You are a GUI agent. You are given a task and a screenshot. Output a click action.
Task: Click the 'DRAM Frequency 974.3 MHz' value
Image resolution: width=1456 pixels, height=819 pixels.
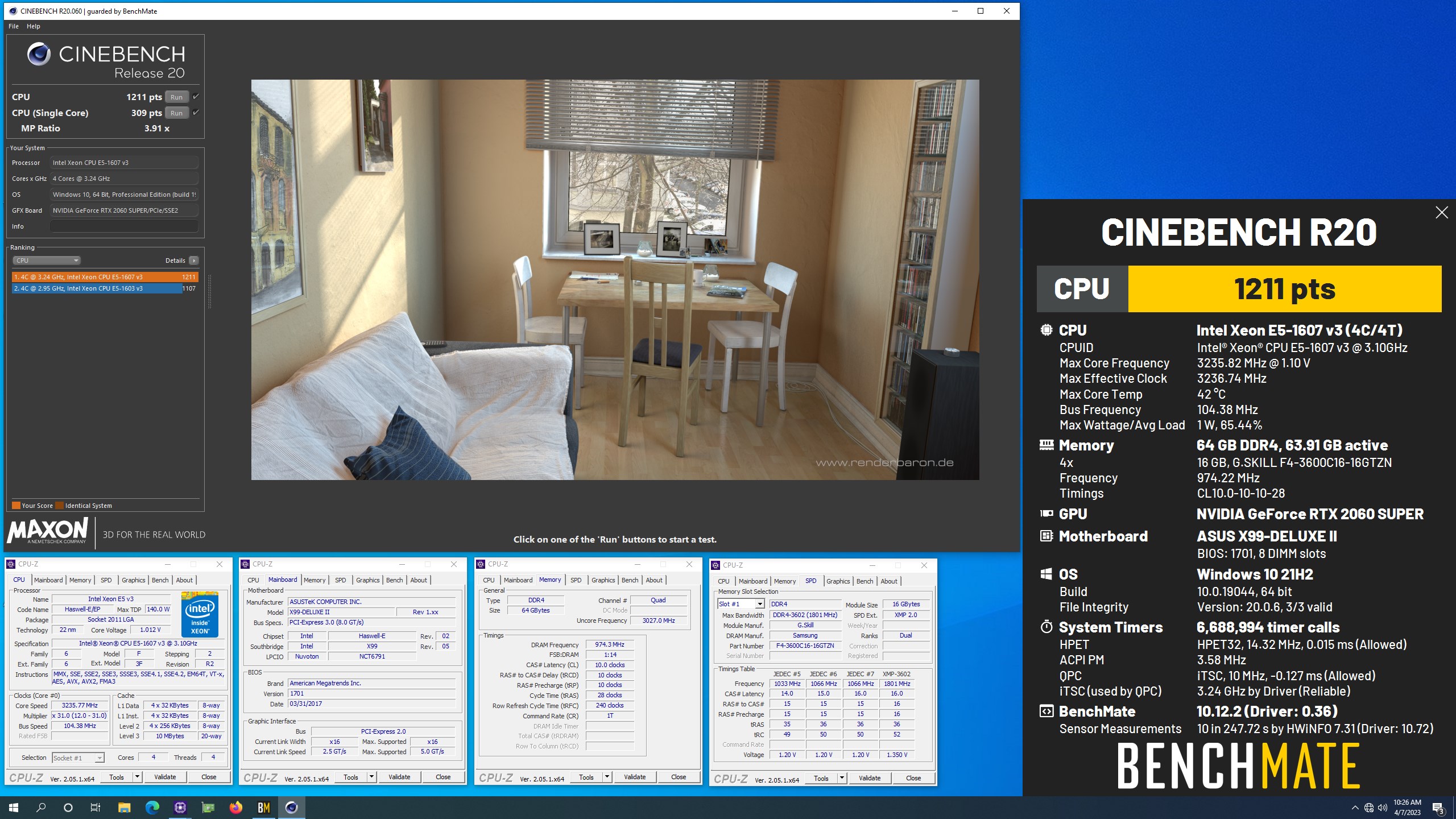610,645
